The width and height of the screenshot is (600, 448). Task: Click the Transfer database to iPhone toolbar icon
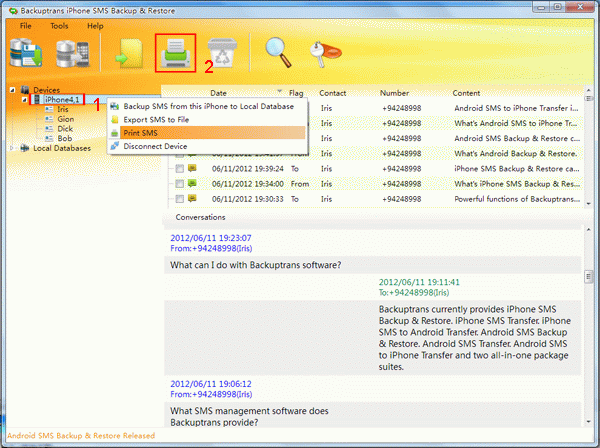click(x=73, y=53)
